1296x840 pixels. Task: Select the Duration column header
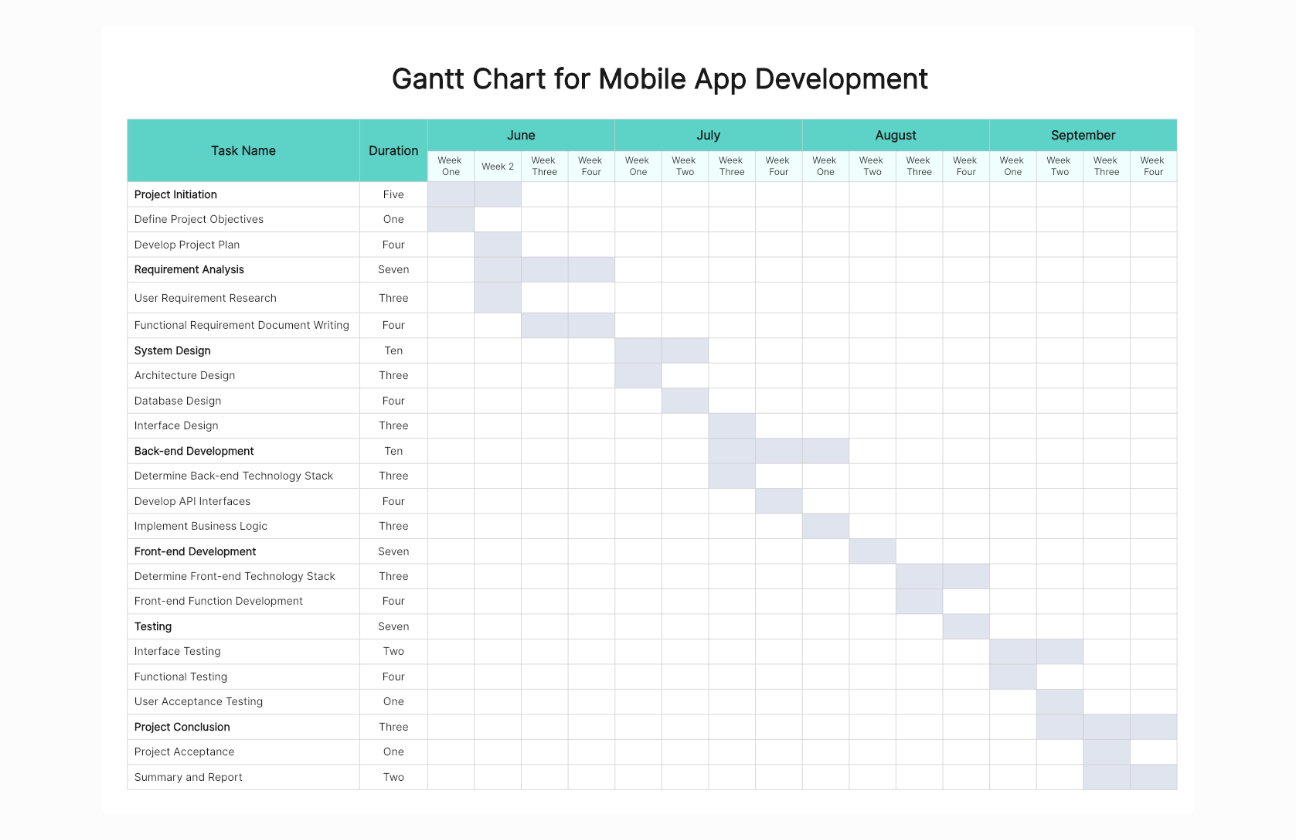pyautogui.click(x=393, y=151)
